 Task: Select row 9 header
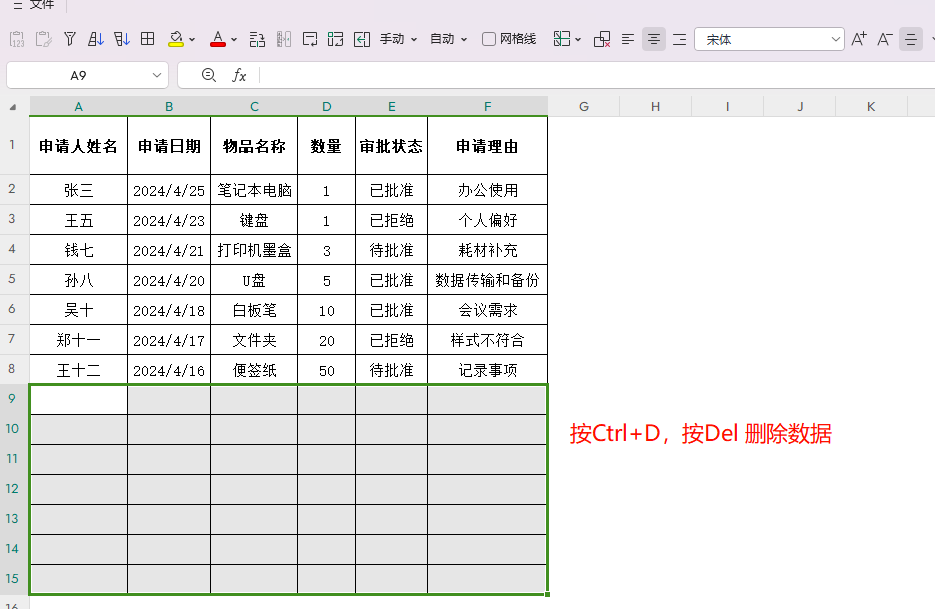tap(12, 398)
